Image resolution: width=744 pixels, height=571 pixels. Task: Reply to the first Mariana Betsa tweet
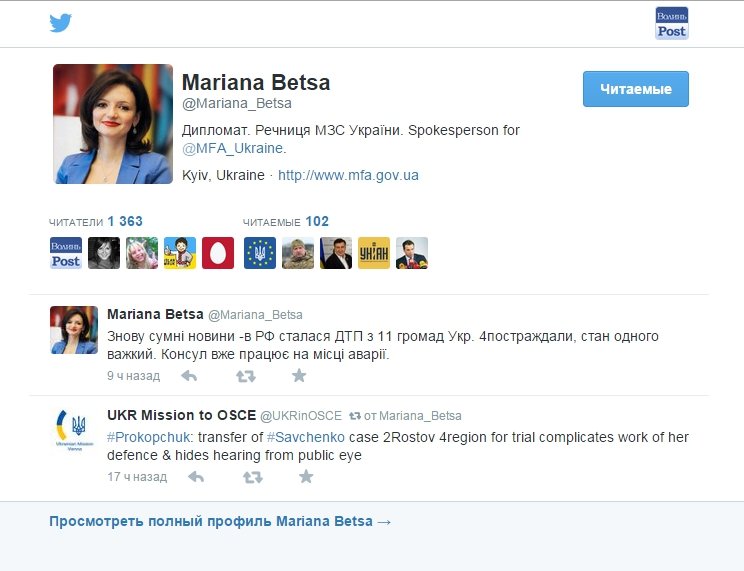click(x=189, y=376)
